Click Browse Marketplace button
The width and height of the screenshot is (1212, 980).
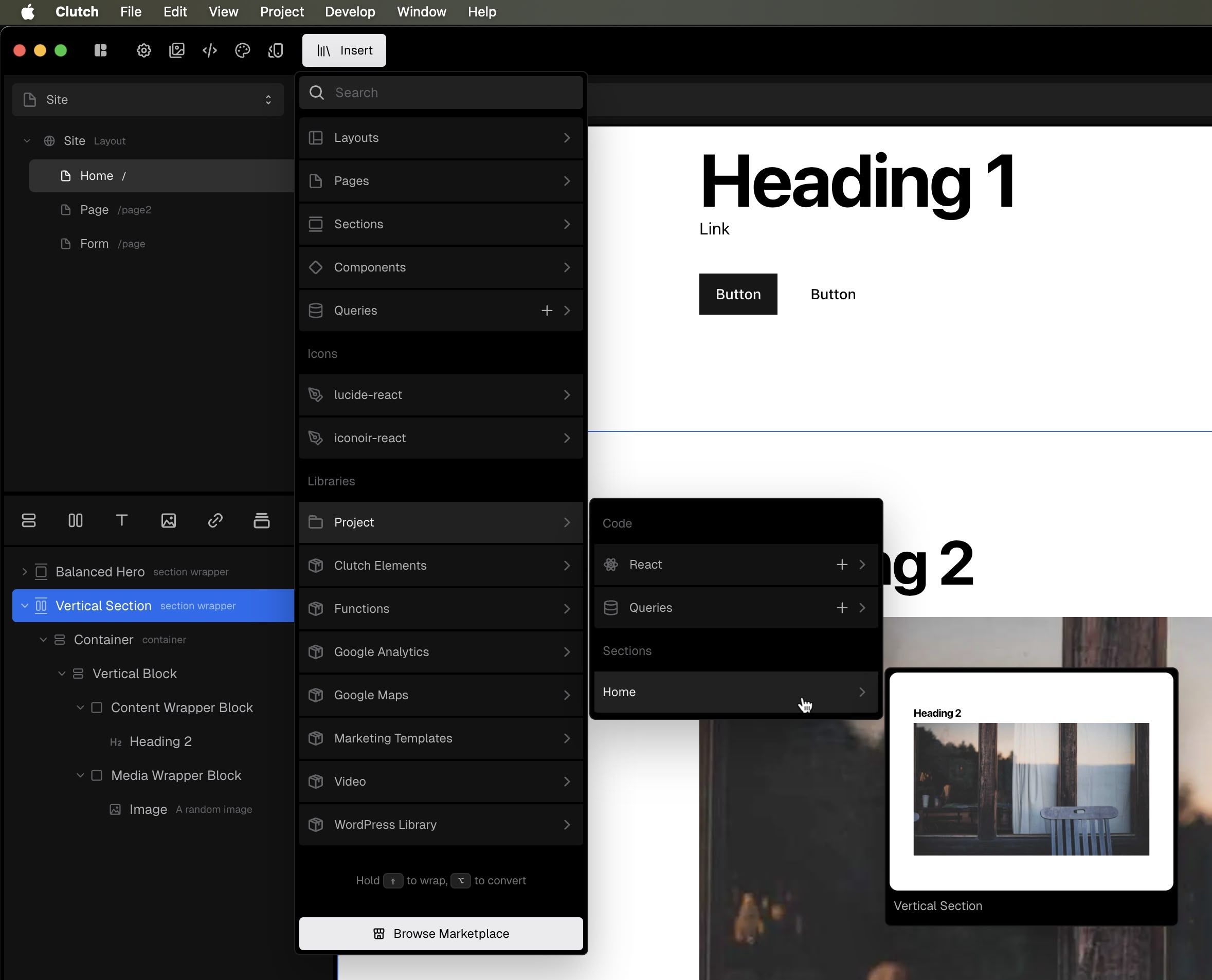tap(441, 934)
